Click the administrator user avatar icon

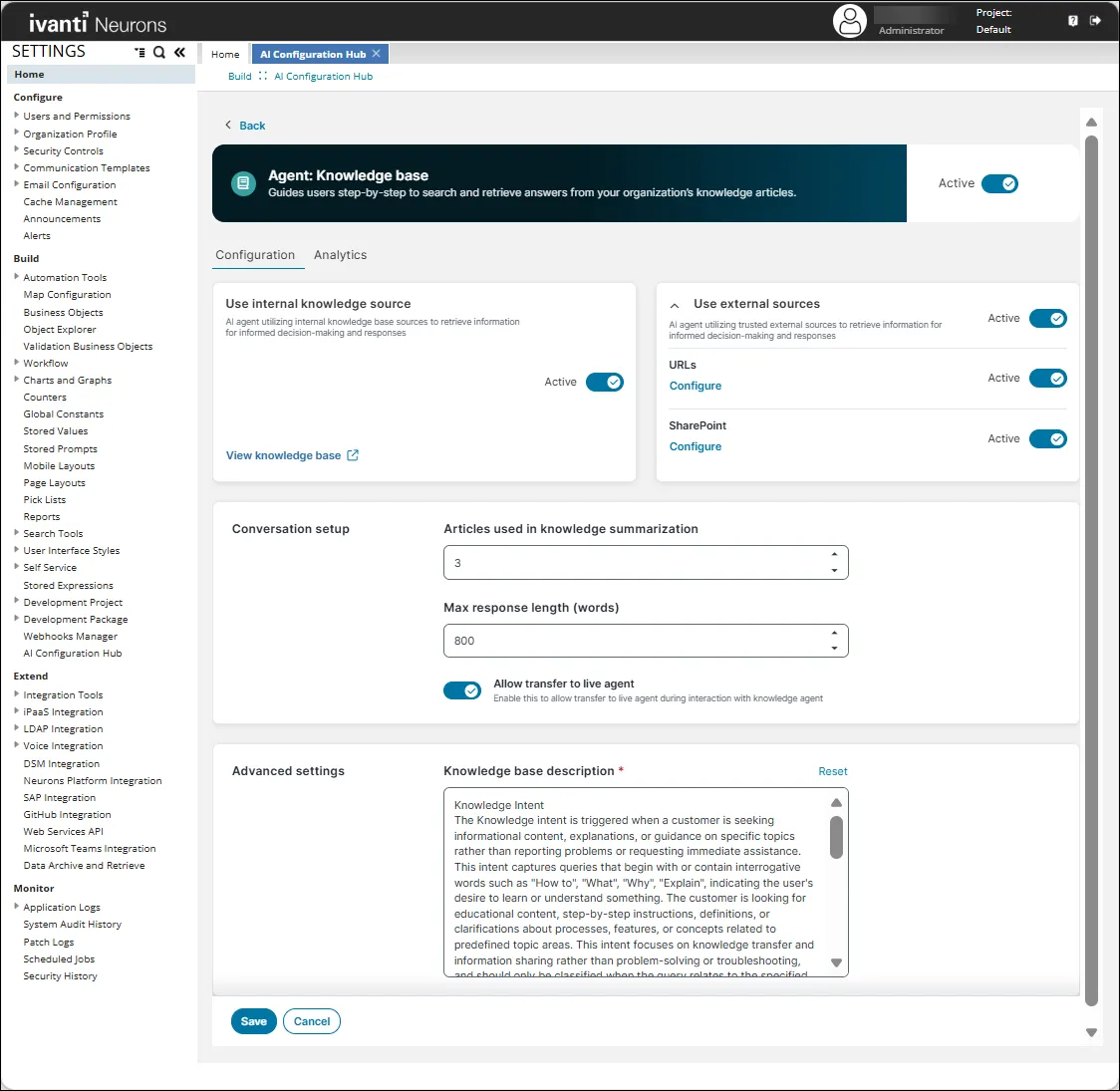849,21
